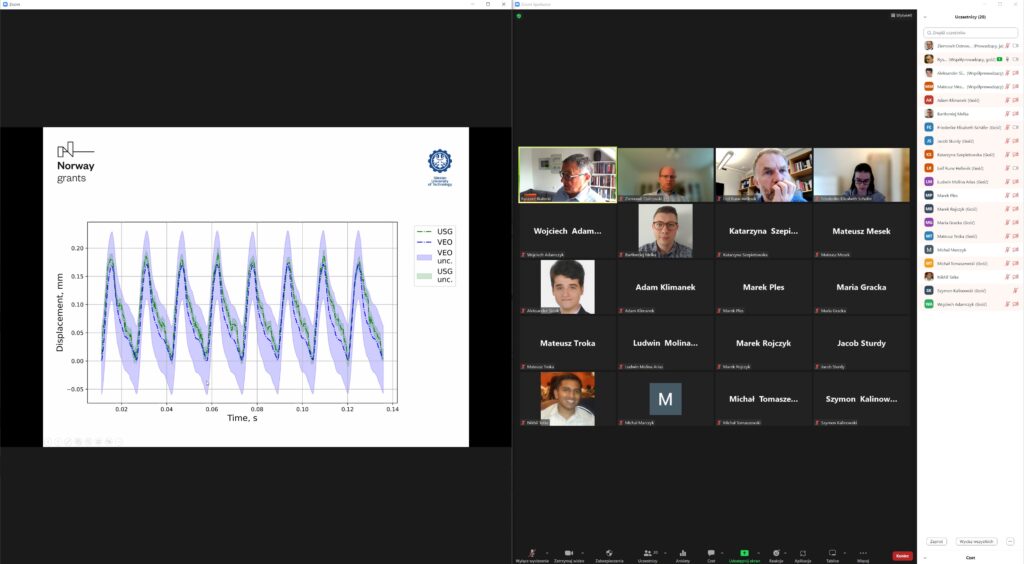
Task: Toggle the microphone mute button in toolbar
Action: pyautogui.click(x=532, y=552)
